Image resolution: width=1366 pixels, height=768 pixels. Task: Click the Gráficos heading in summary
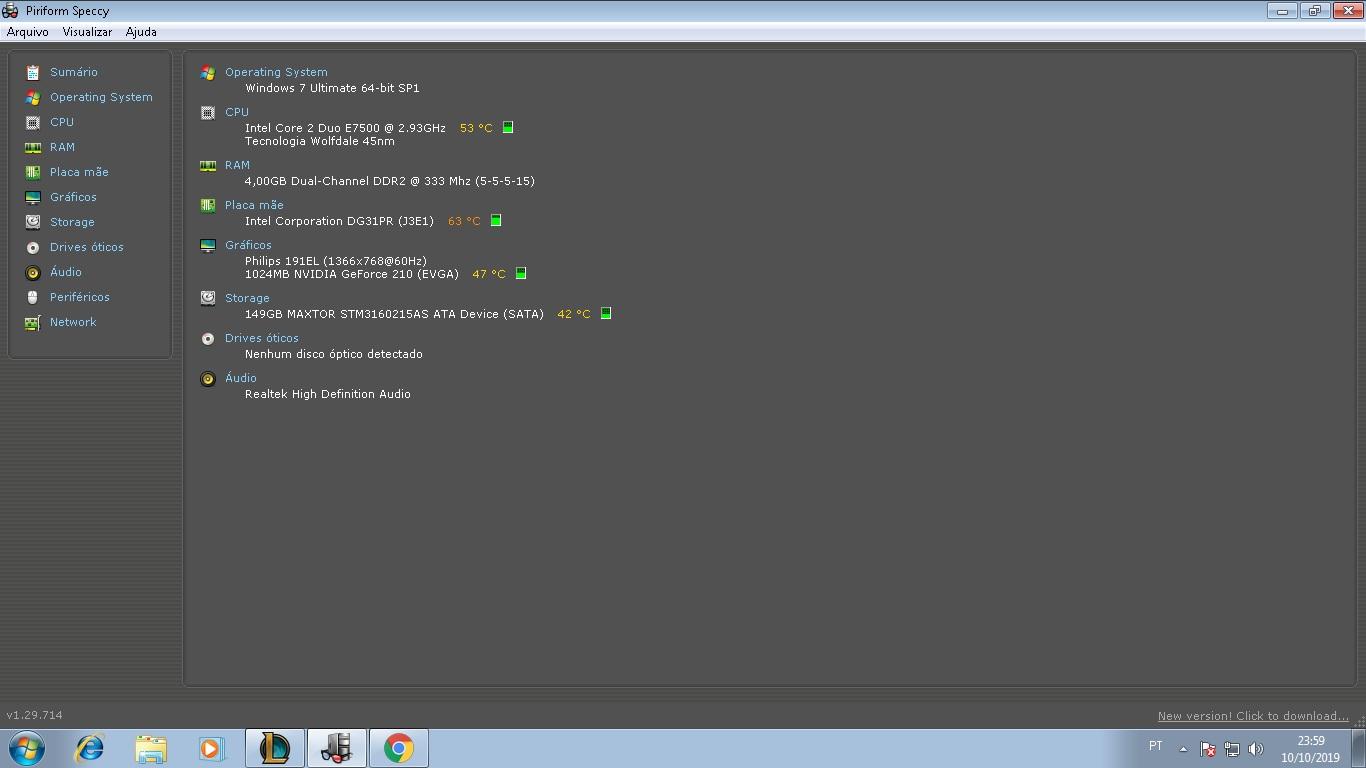(248, 245)
